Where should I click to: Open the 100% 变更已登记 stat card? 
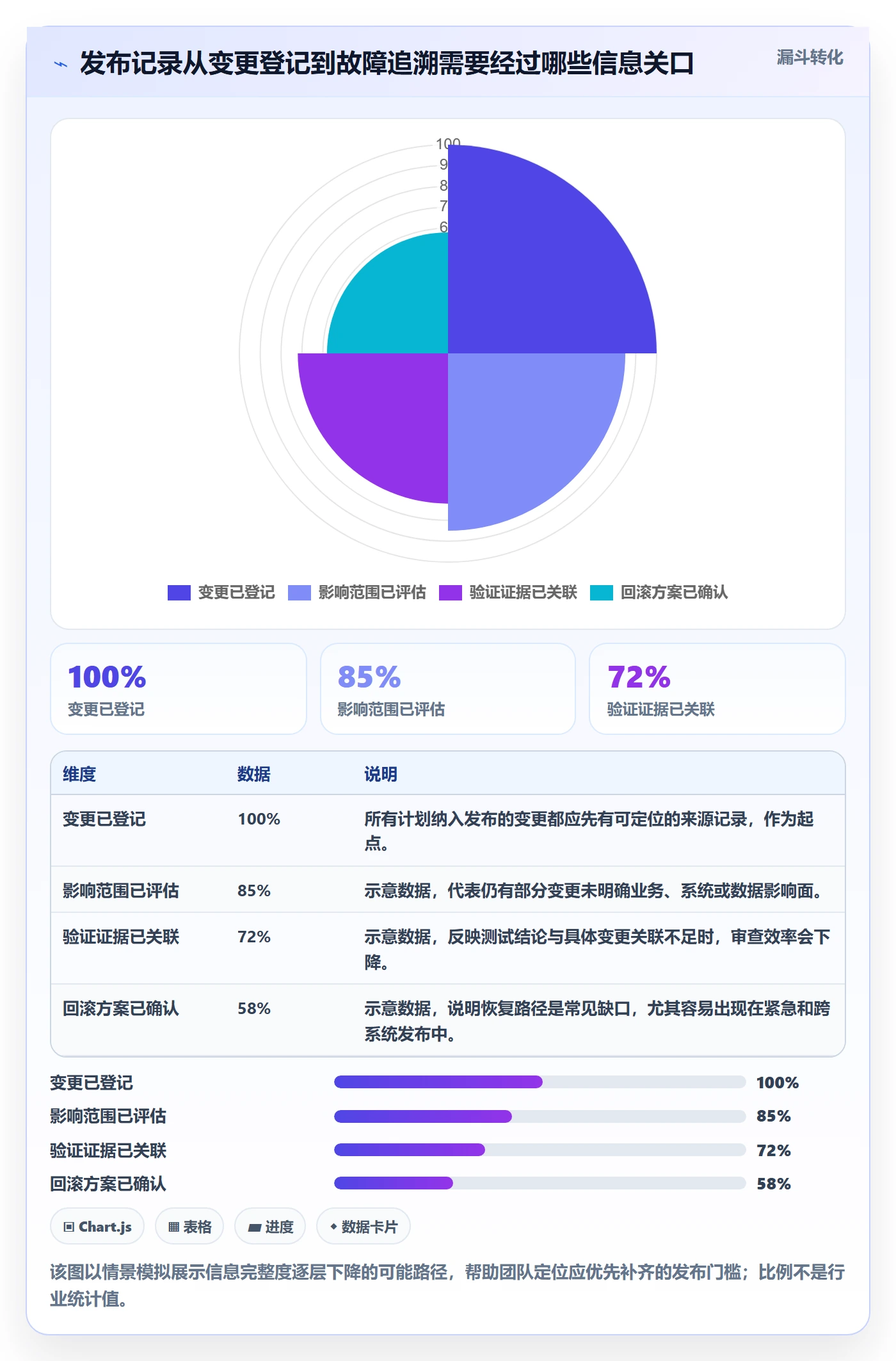pyautogui.click(x=179, y=689)
